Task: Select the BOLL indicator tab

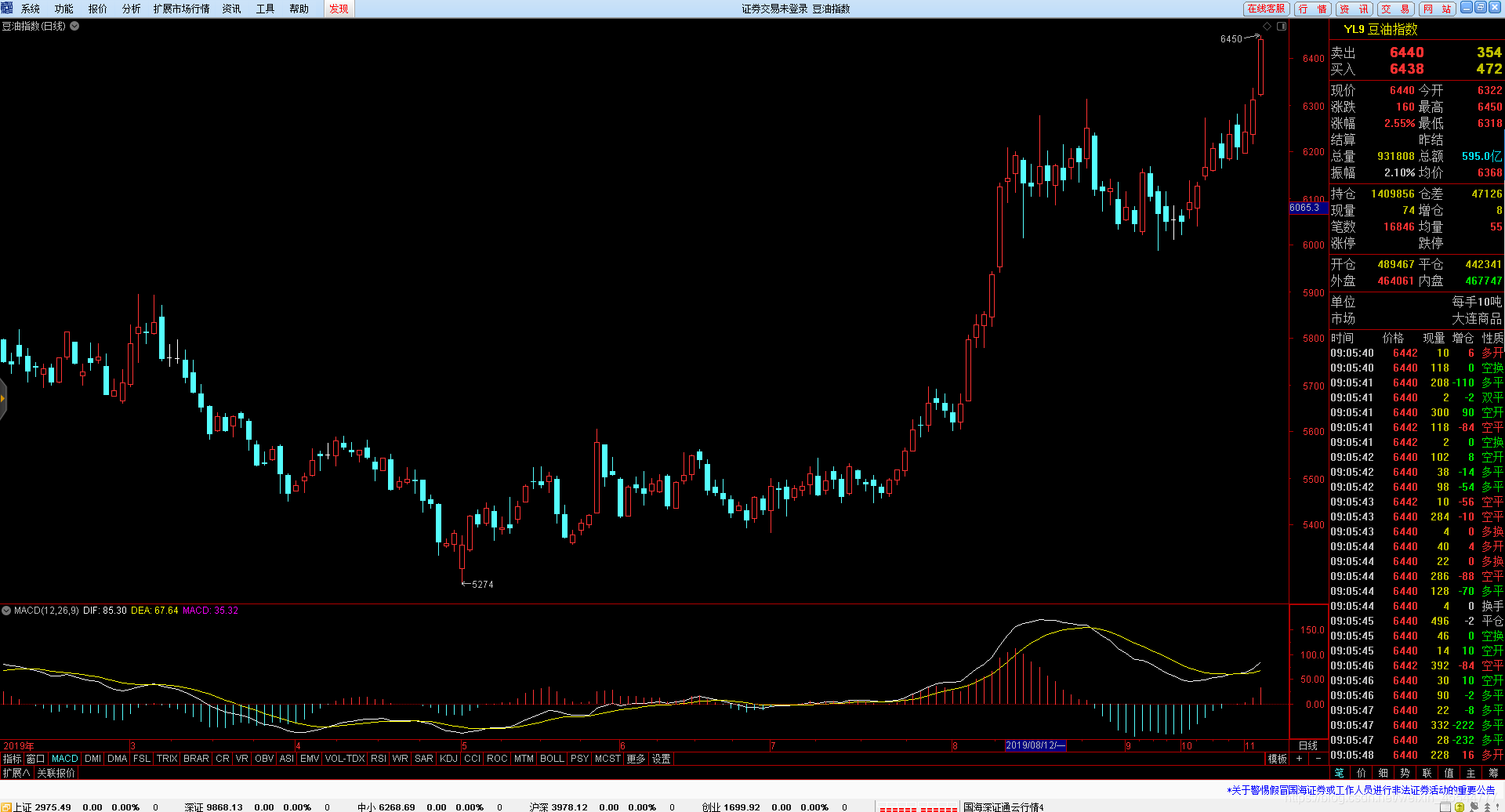Action: [x=553, y=759]
